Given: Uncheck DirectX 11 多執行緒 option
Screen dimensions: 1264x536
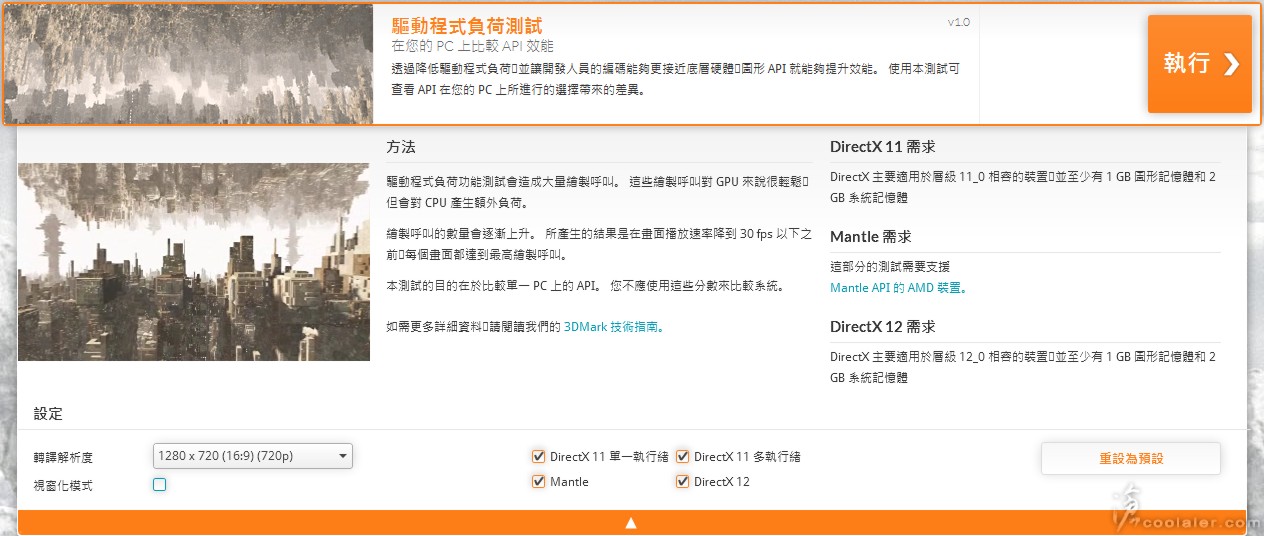Looking at the screenshot, I should tap(683, 456).
